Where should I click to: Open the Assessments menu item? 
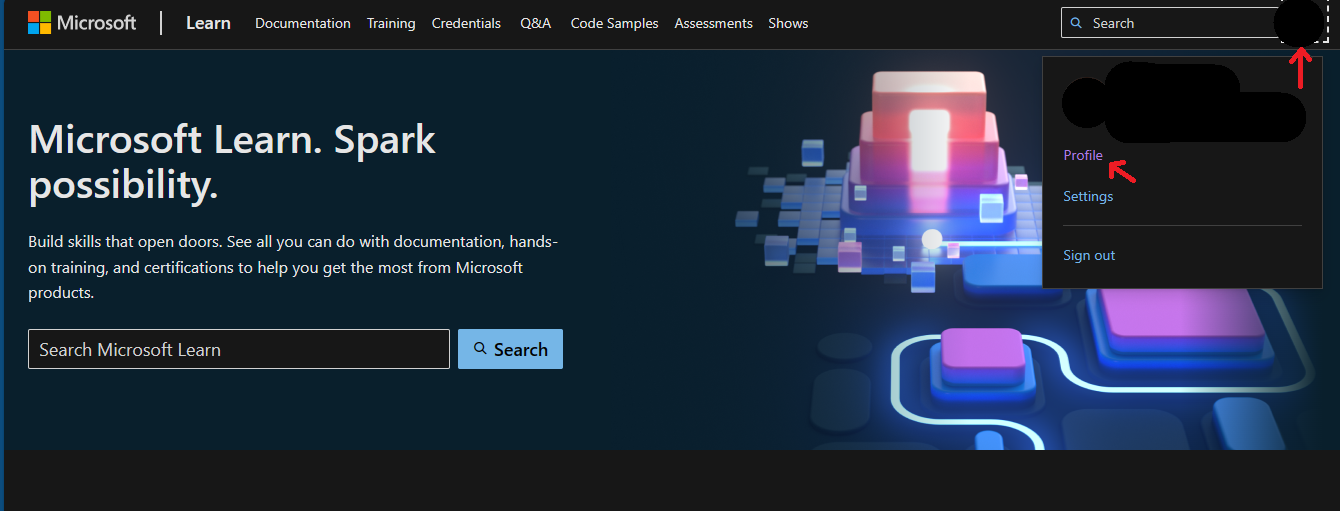(x=714, y=23)
